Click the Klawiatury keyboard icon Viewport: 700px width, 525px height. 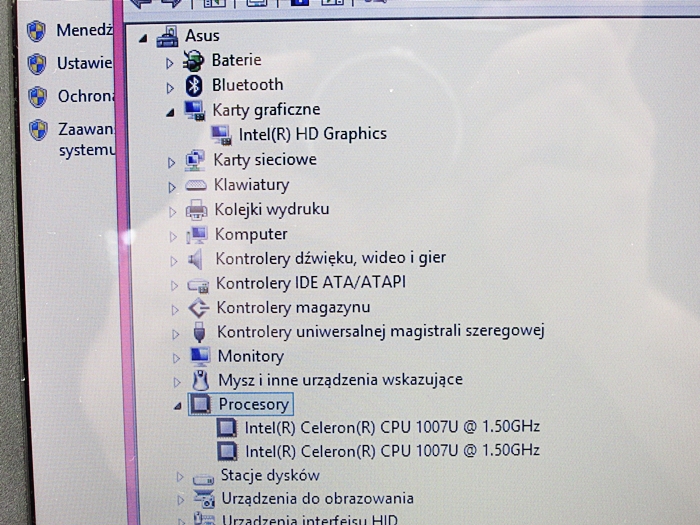pos(196,185)
